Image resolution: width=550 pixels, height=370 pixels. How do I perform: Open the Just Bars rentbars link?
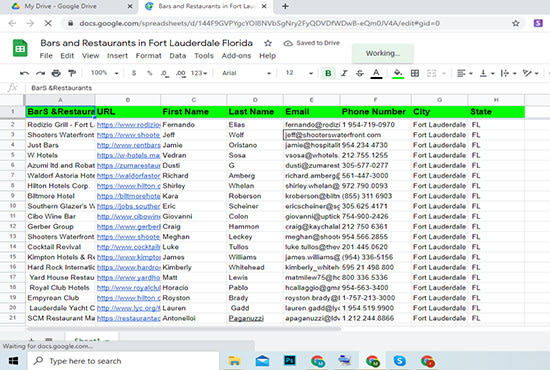click(128, 145)
